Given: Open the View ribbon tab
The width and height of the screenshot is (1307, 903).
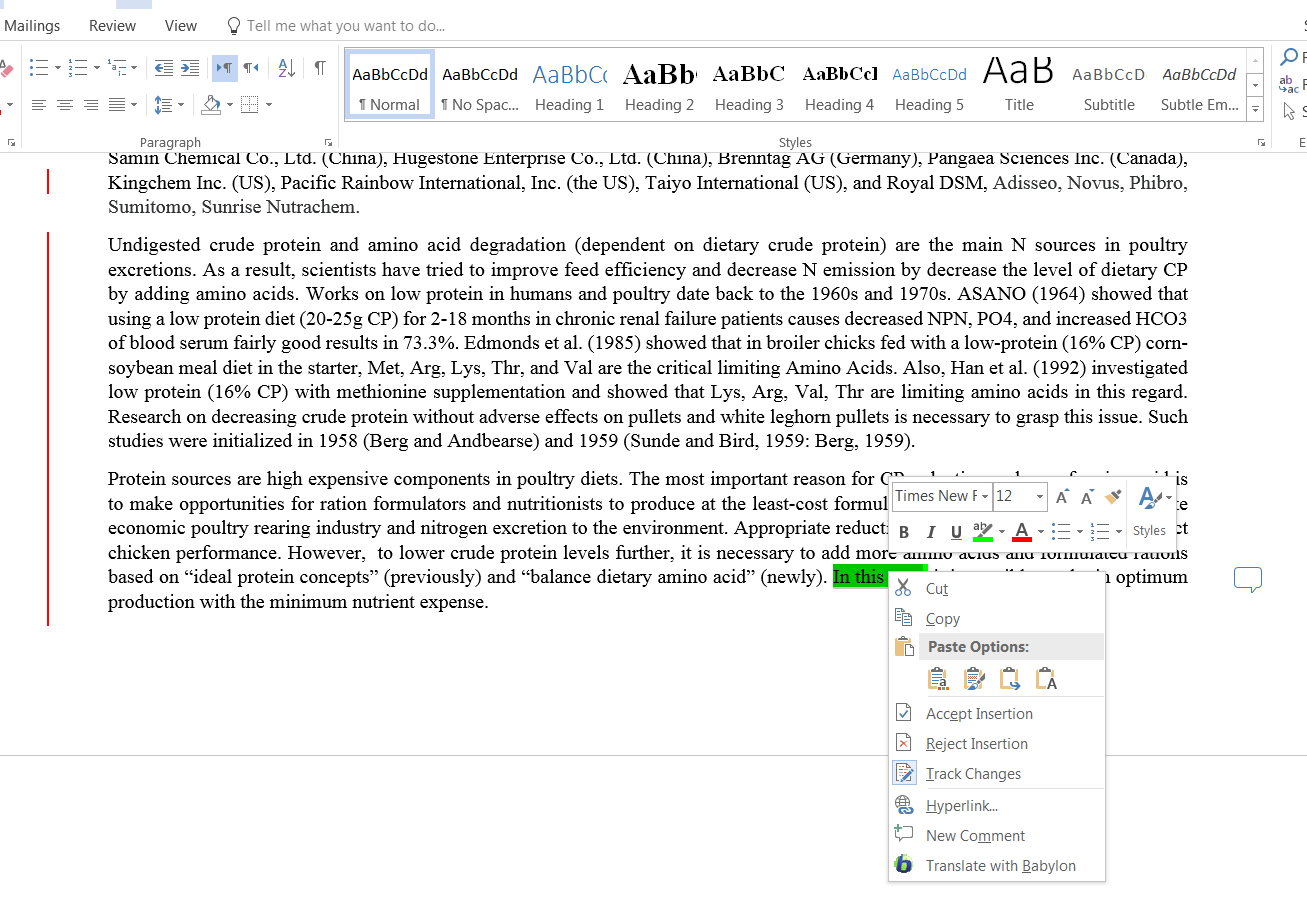Looking at the screenshot, I should 181,26.
